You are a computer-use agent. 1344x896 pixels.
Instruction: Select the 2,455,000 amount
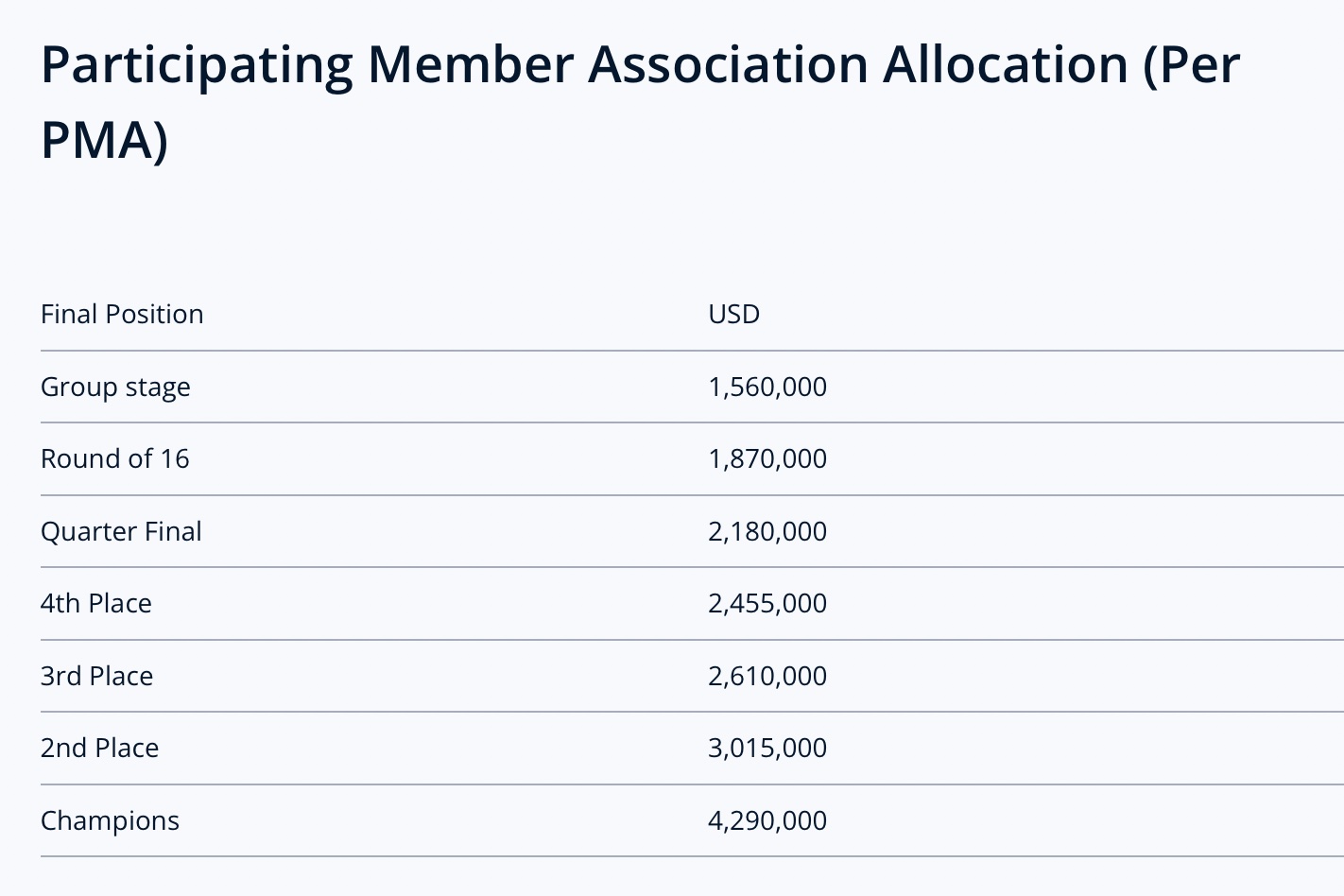pos(767,603)
